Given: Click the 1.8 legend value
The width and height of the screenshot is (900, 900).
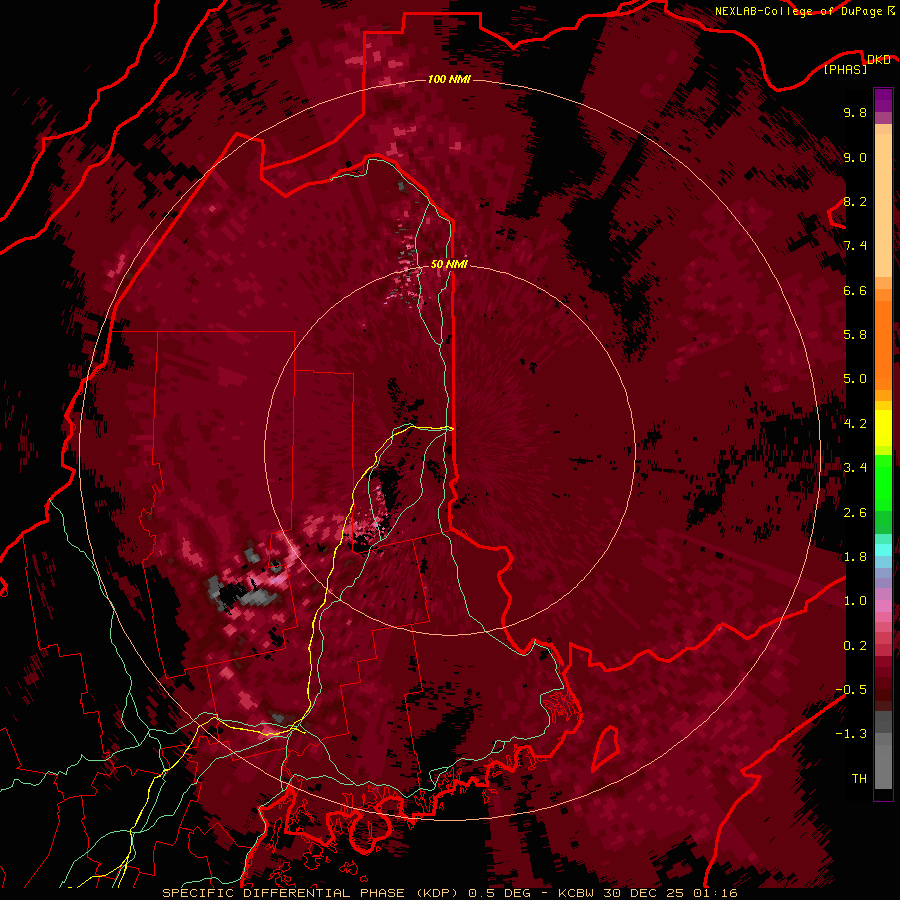Looking at the screenshot, I should (x=855, y=557).
